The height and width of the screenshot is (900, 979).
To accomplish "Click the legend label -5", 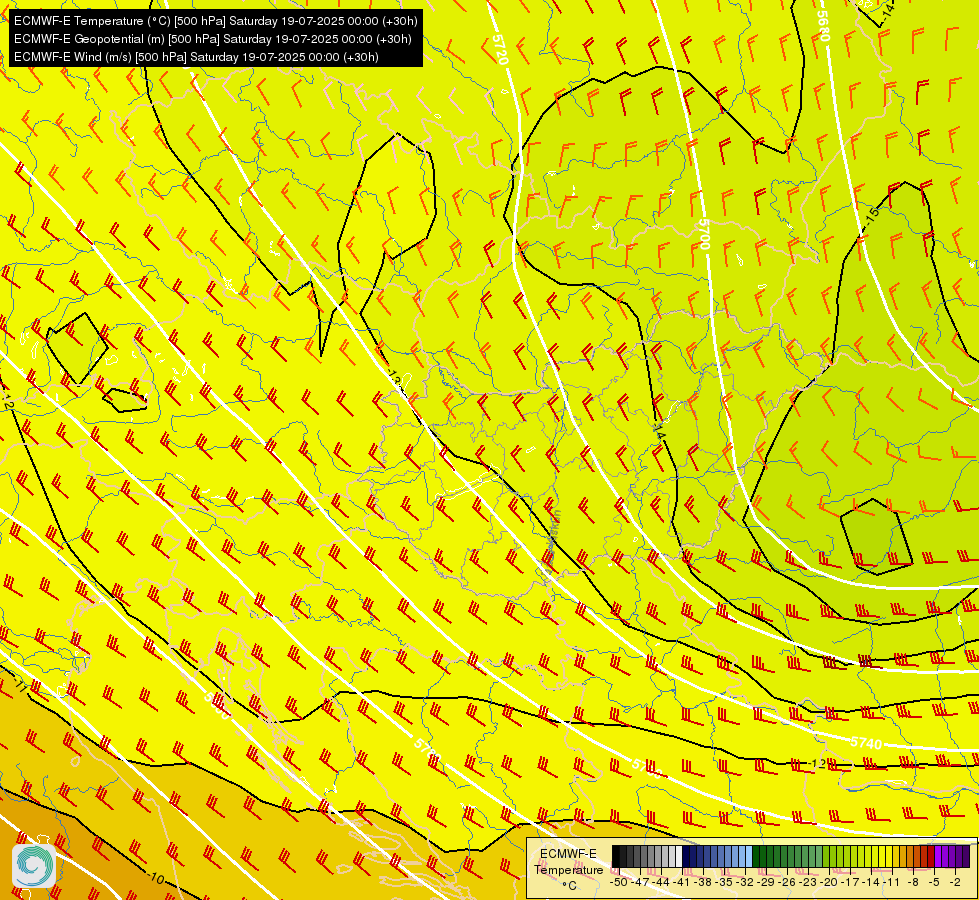I will pyautogui.click(x=933, y=883).
